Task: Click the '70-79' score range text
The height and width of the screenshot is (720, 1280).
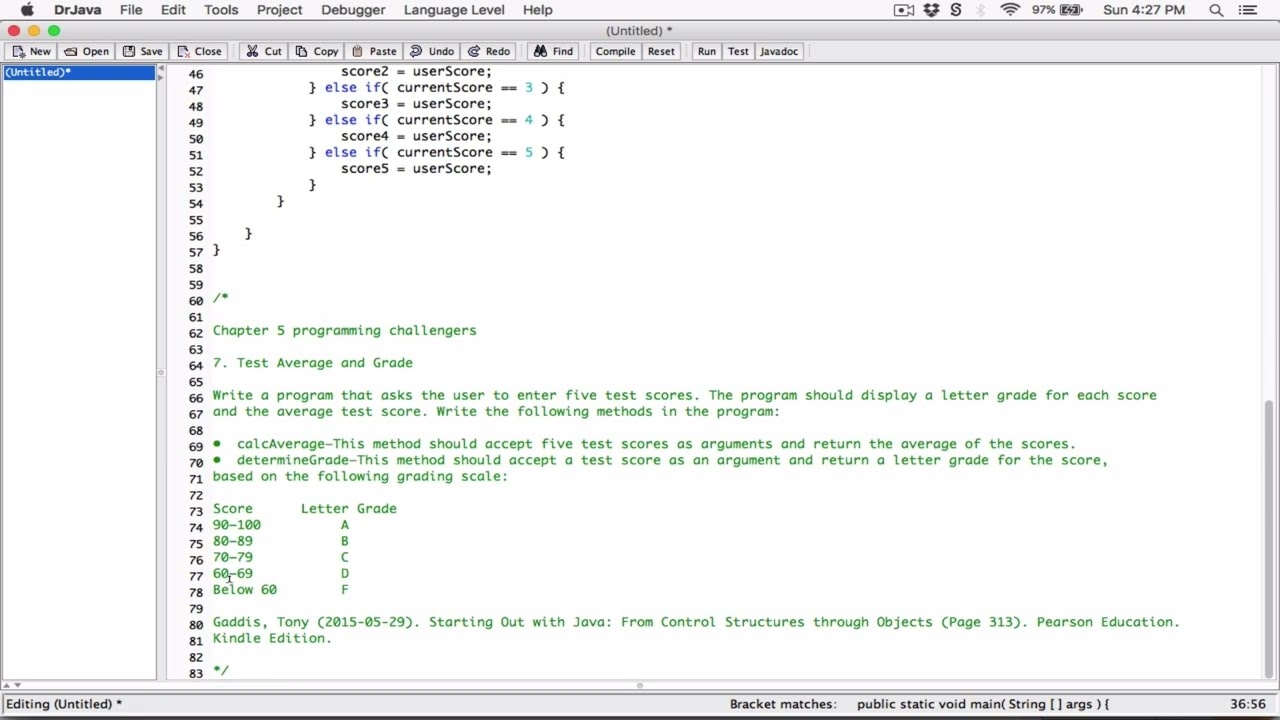Action: coord(232,557)
